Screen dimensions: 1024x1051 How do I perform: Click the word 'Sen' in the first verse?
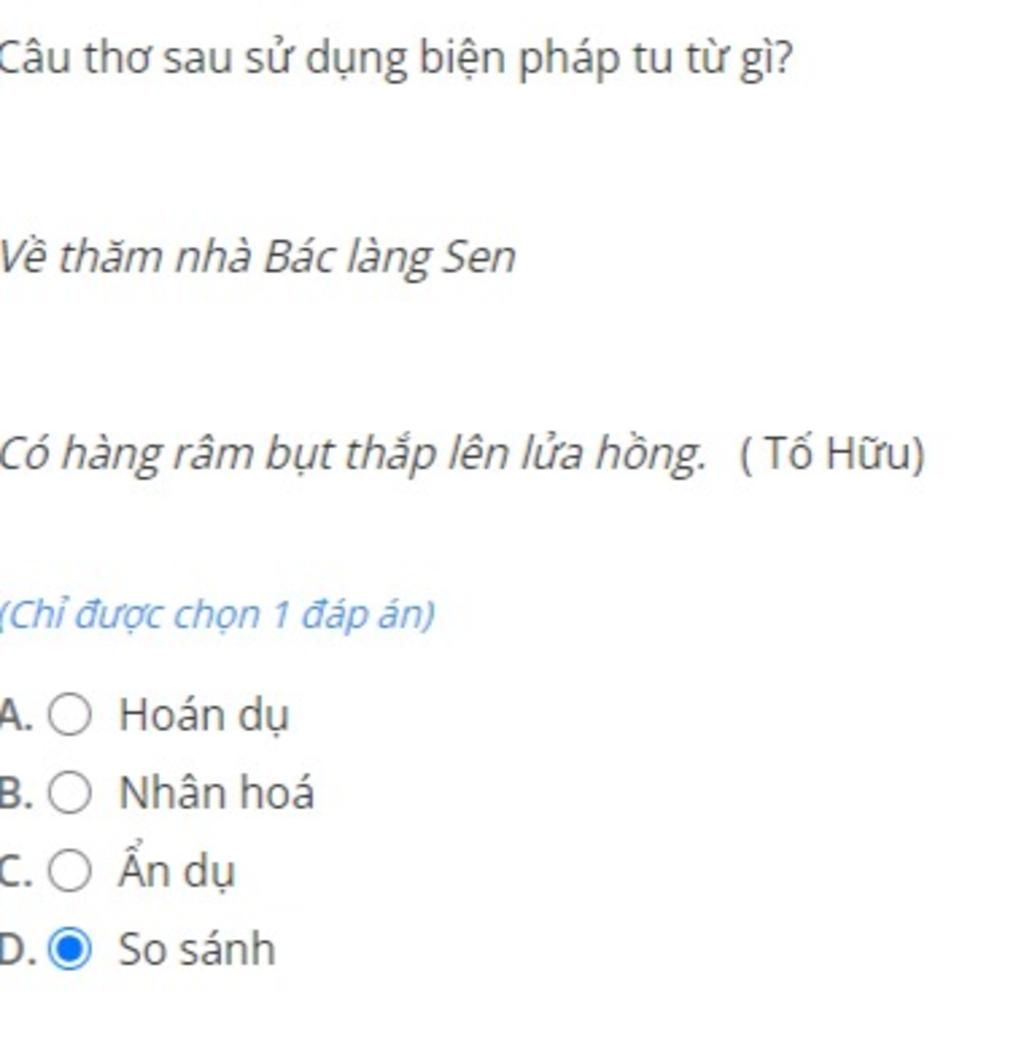click(479, 257)
